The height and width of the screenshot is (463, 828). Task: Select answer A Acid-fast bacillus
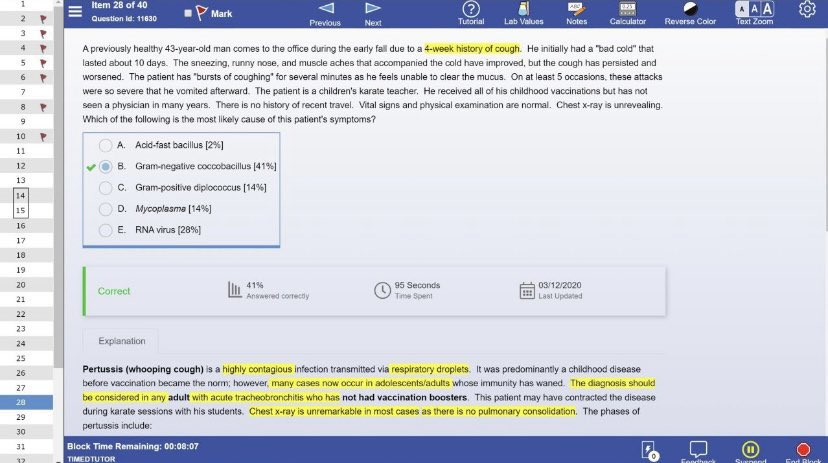(x=106, y=145)
